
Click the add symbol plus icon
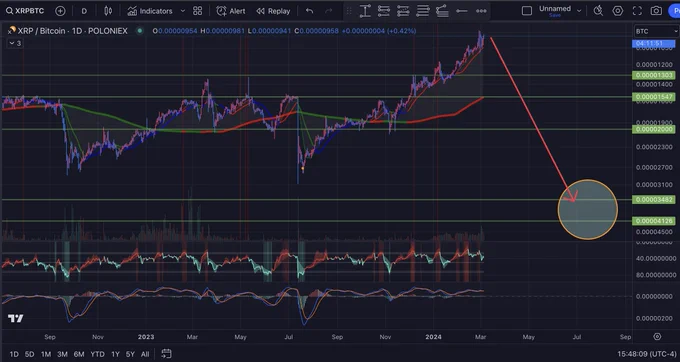coord(60,11)
